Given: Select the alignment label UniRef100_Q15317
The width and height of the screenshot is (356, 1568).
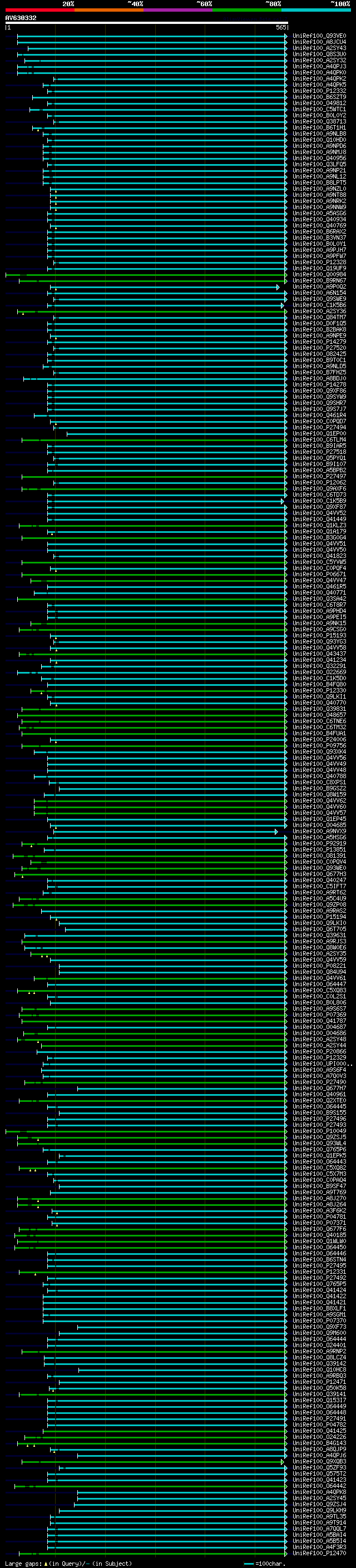Looking at the screenshot, I should [319, 1400].
